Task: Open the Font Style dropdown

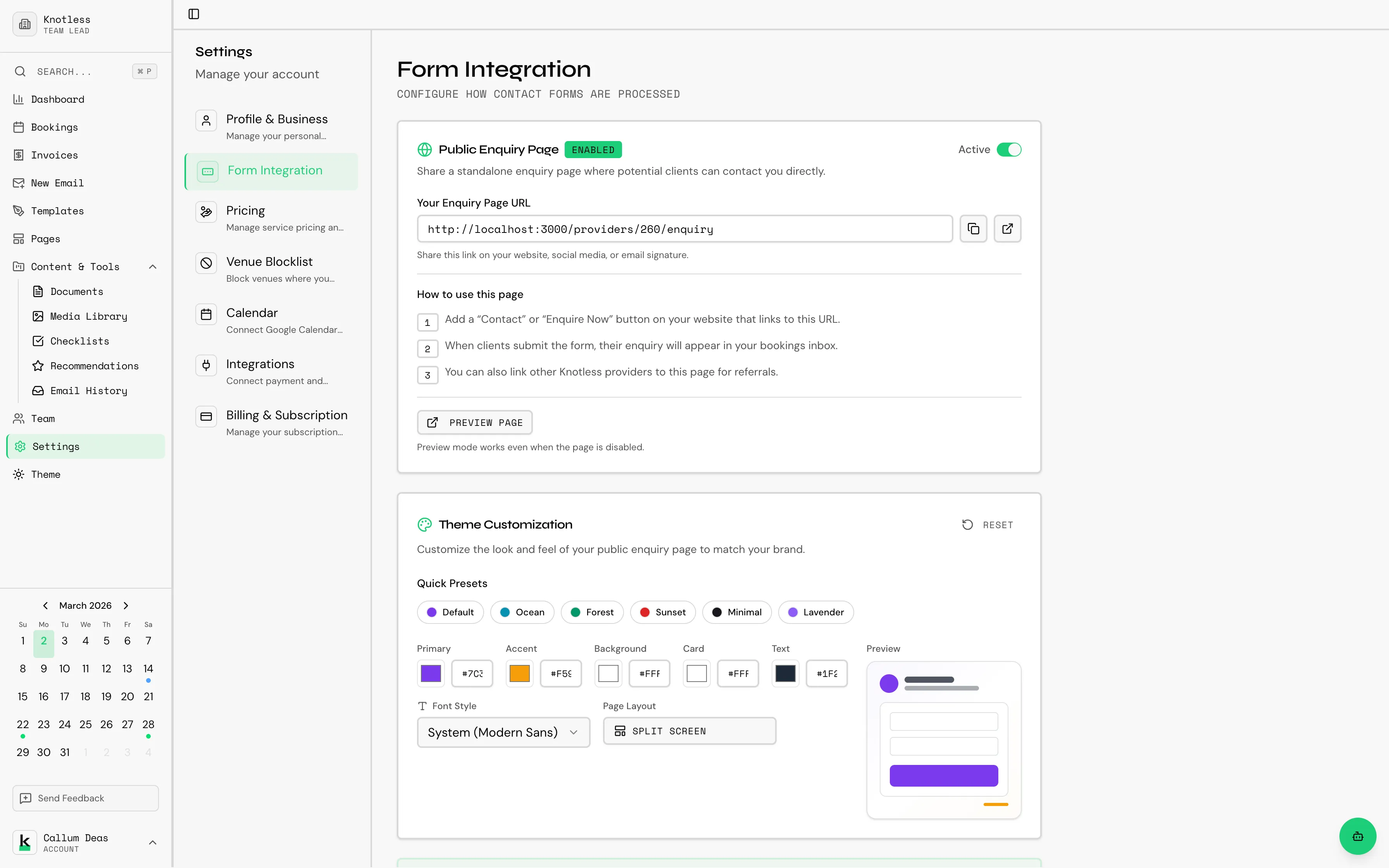Action: coord(503,732)
